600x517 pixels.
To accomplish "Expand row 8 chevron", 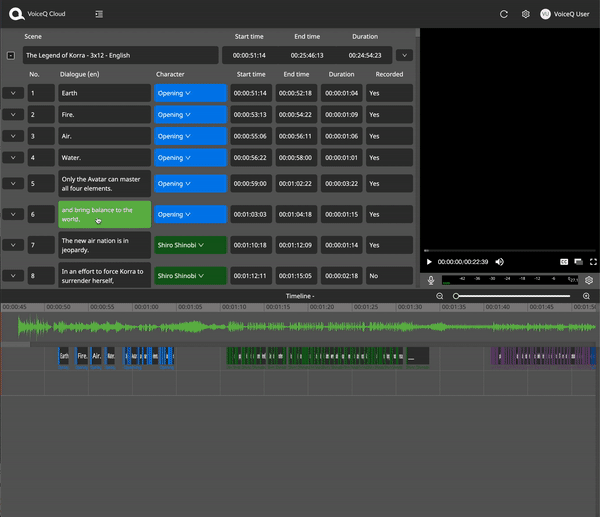I will pyautogui.click(x=13, y=276).
